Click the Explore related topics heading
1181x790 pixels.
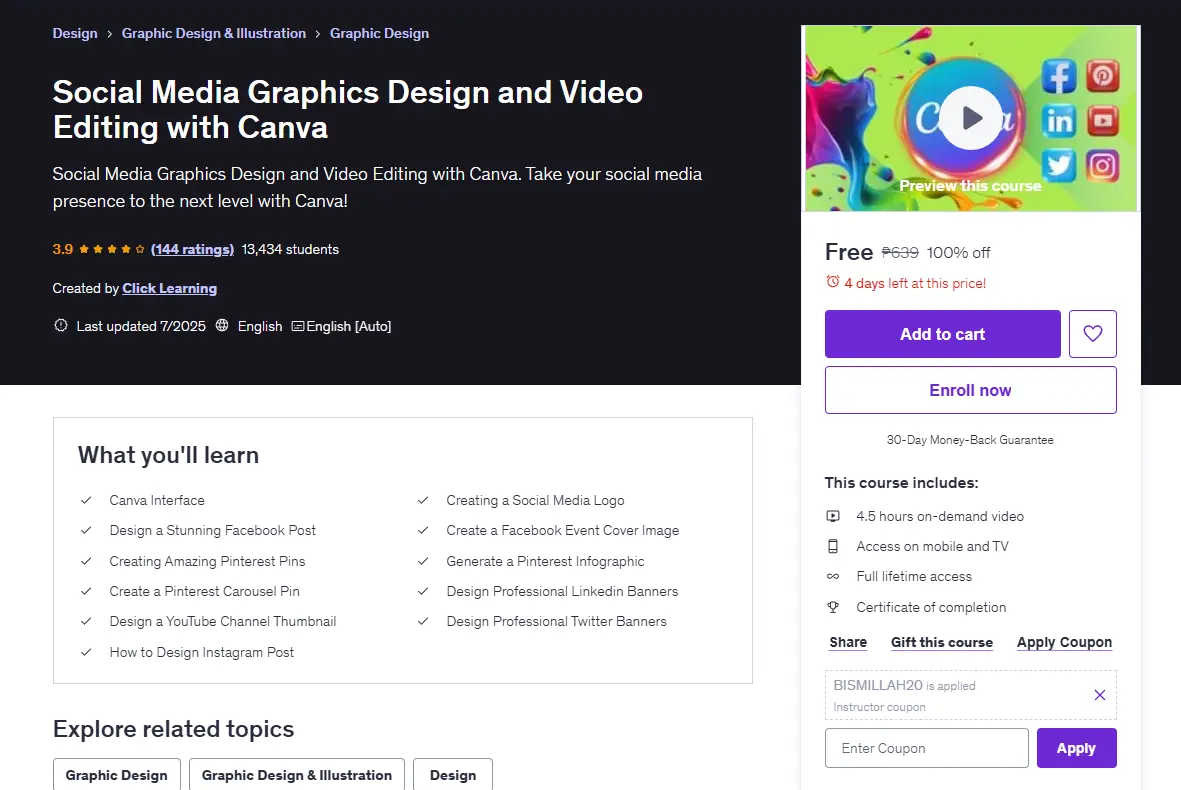point(173,729)
